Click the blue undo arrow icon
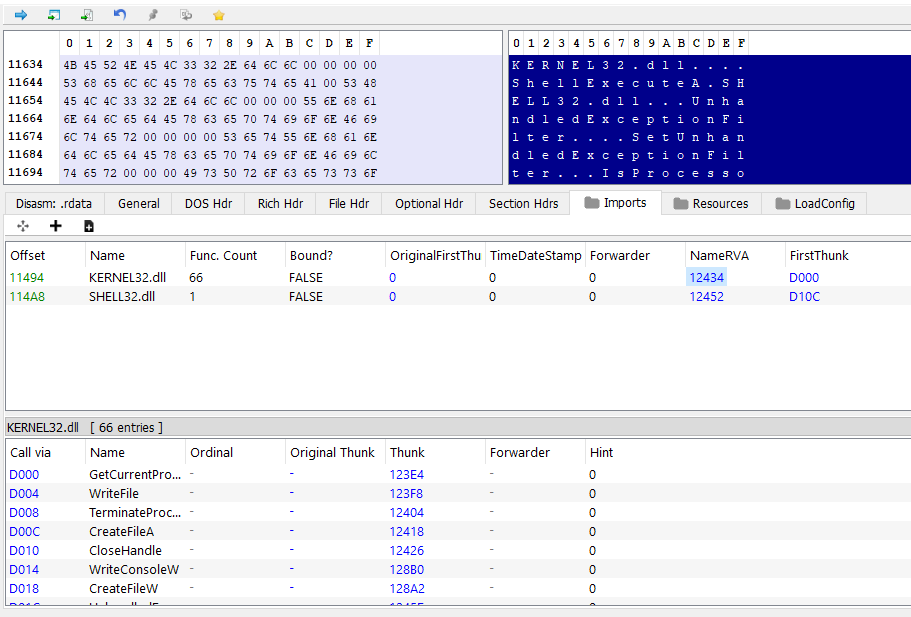The height and width of the screenshot is (617, 911). point(120,15)
